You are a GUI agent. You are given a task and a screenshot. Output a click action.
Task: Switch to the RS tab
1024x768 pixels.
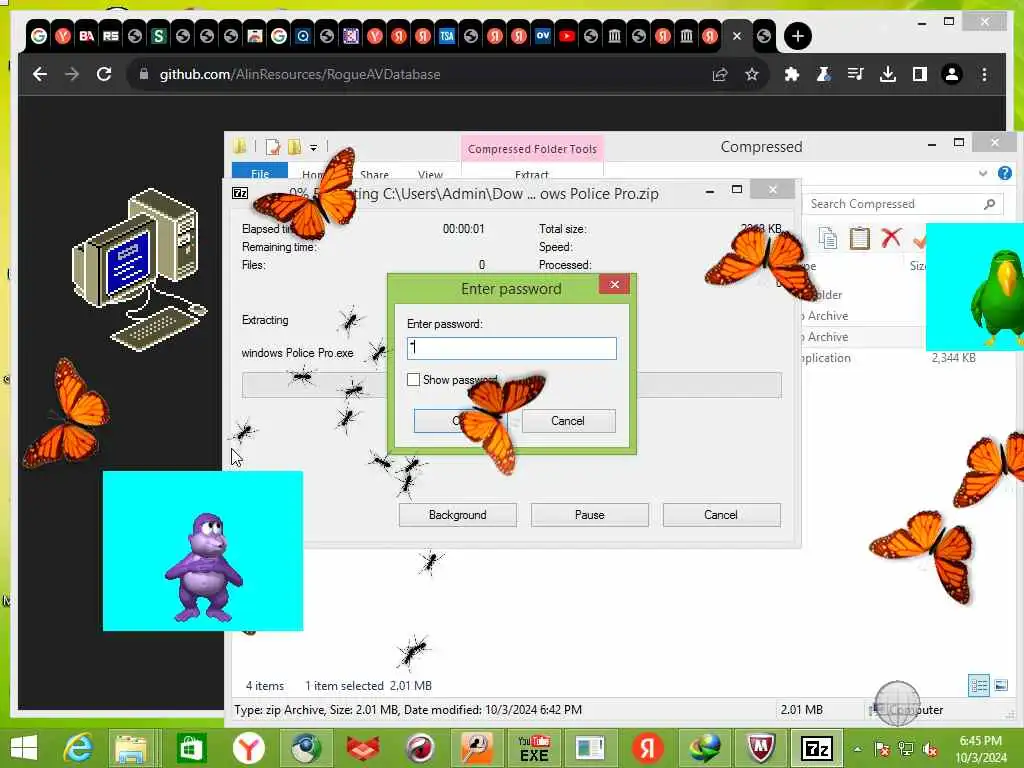pyautogui.click(x=111, y=36)
